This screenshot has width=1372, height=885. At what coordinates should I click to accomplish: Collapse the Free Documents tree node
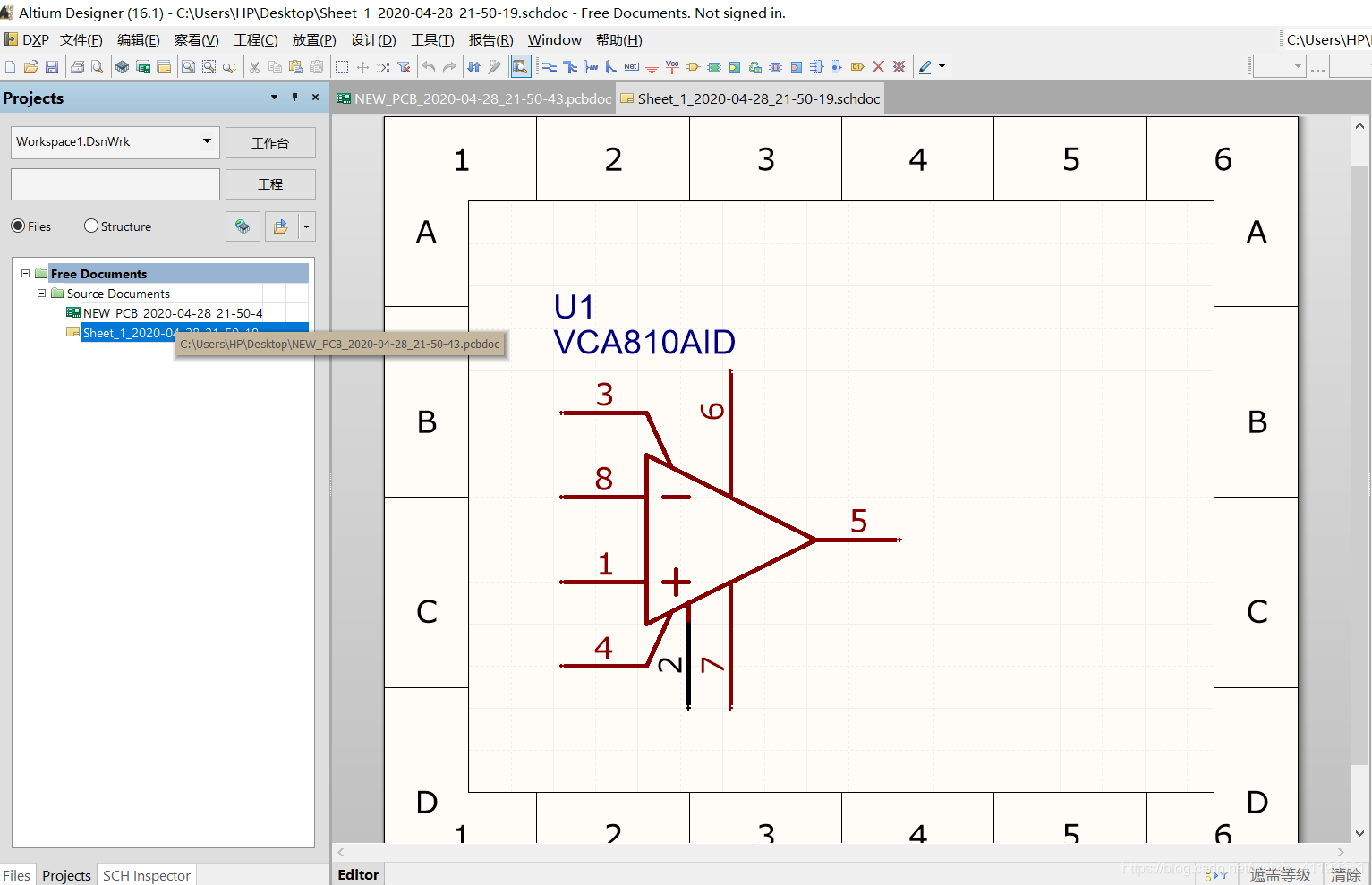tap(25, 274)
